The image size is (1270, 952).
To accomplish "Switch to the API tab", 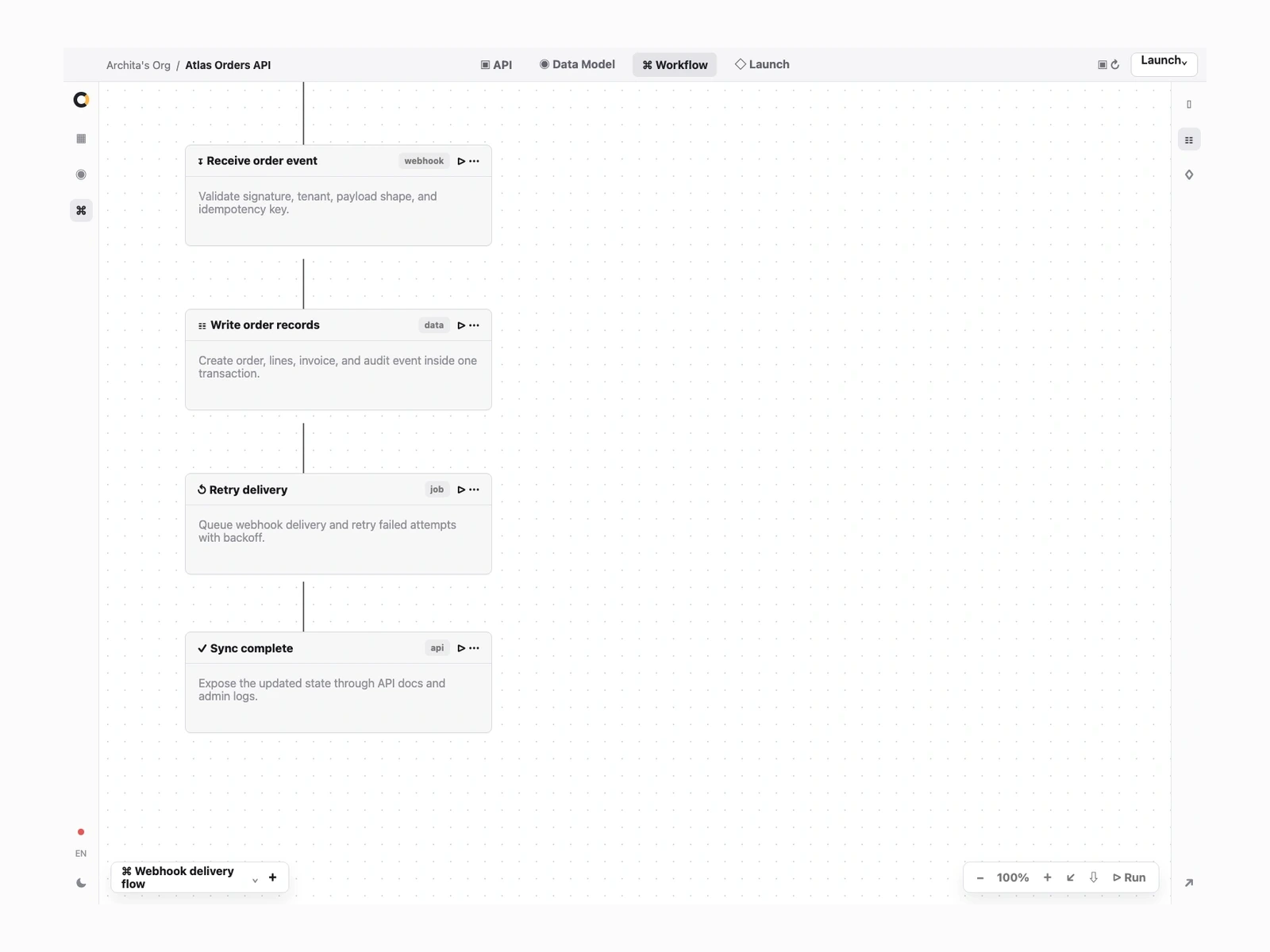I will click(497, 65).
